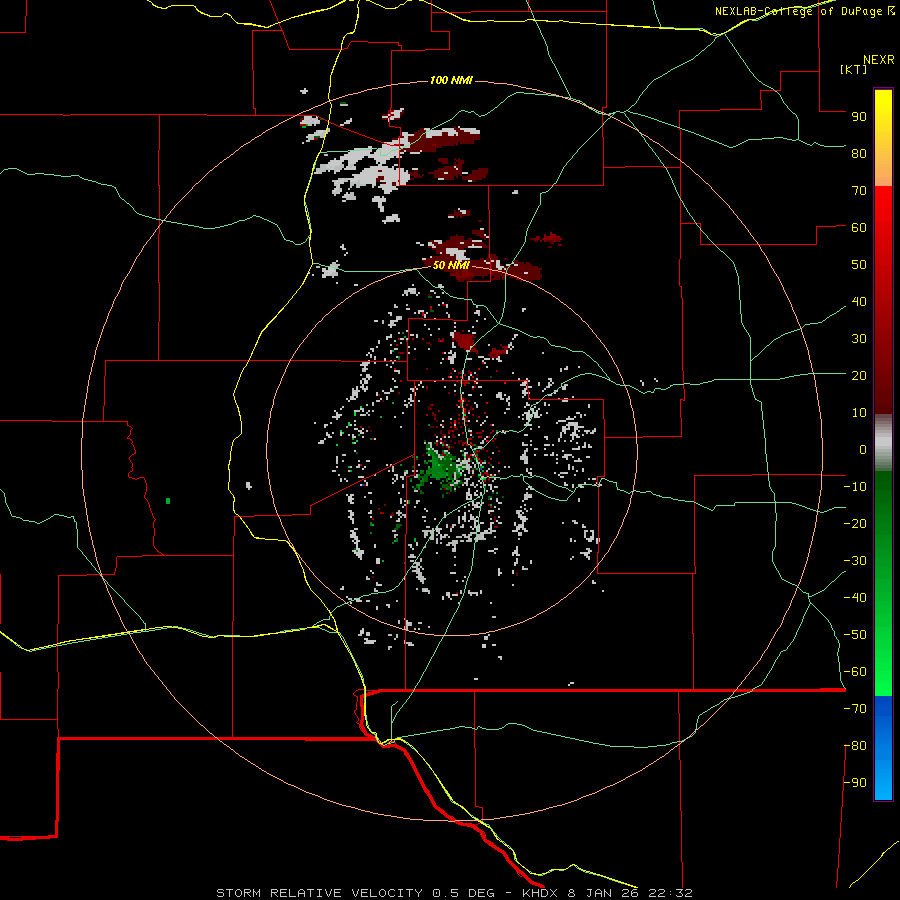Image resolution: width=900 pixels, height=900 pixels.
Task: Click the 80 value on the velocity scale
Action: (859, 154)
